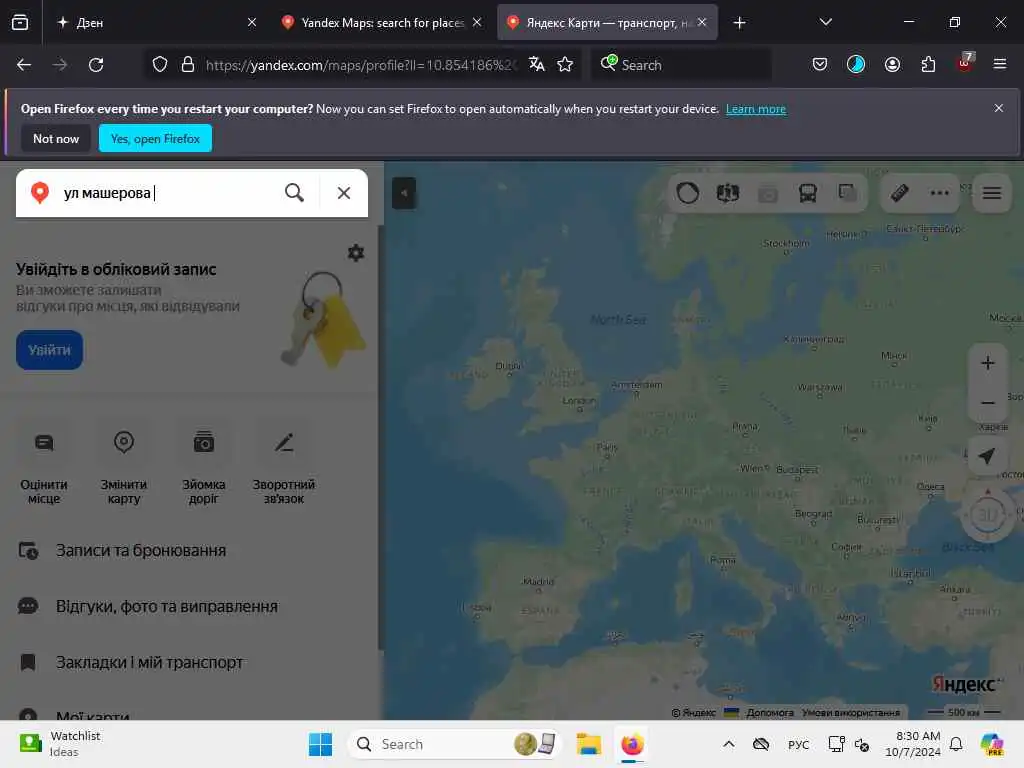Click taskbar Search box
The image size is (1024, 768).
pos(456,744)
